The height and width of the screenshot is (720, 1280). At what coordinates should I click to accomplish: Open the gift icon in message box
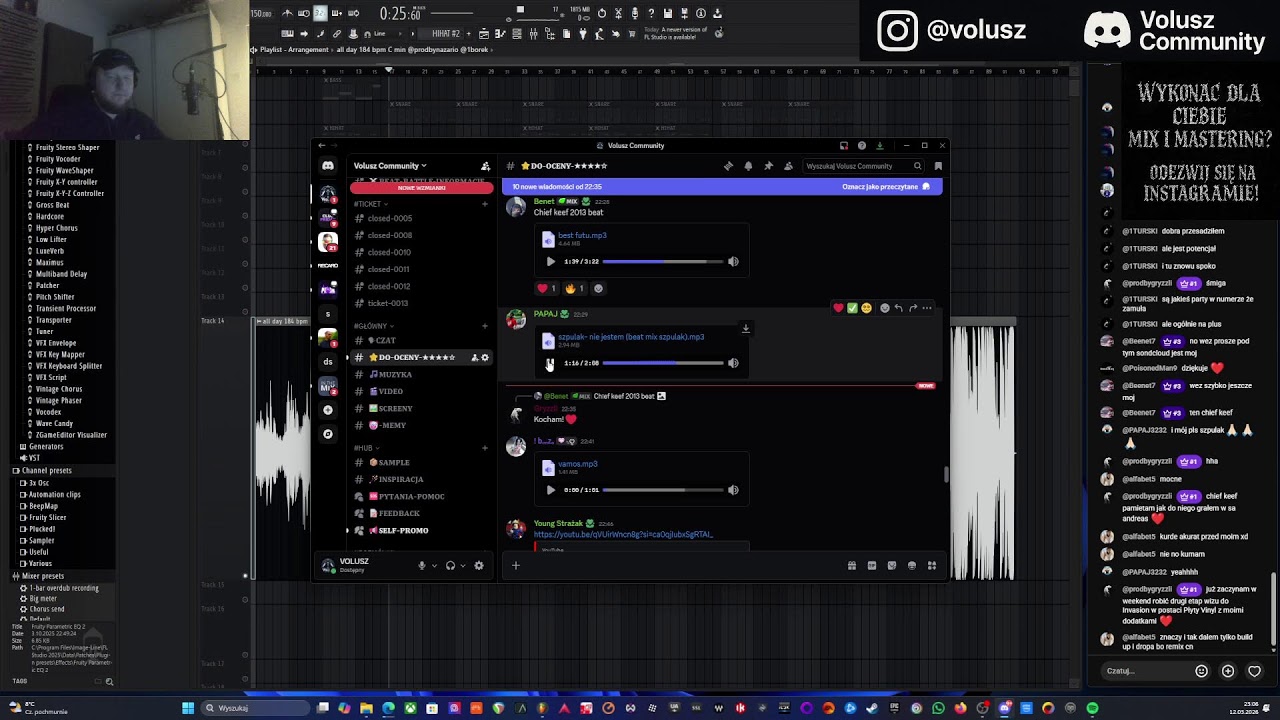[x=852, y=566]
